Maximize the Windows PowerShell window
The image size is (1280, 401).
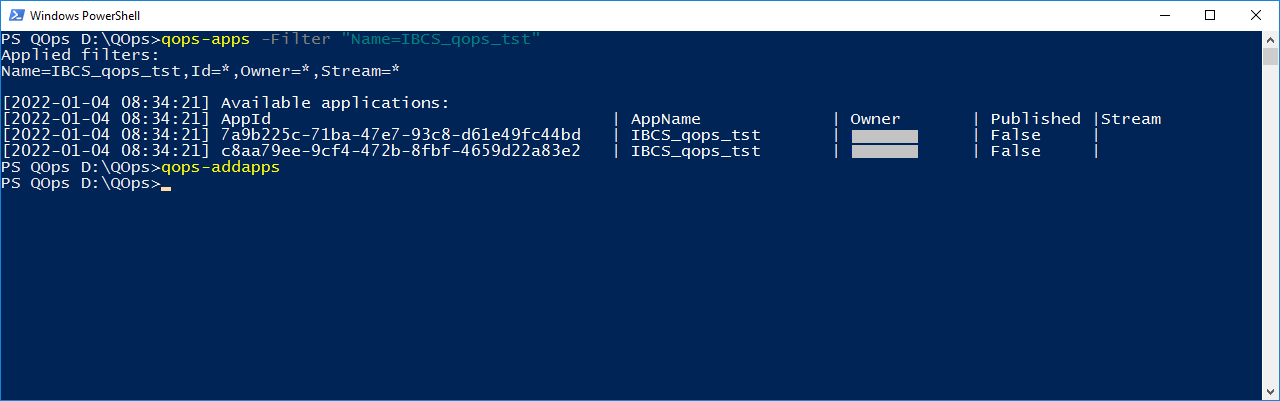coord(1210,16)
